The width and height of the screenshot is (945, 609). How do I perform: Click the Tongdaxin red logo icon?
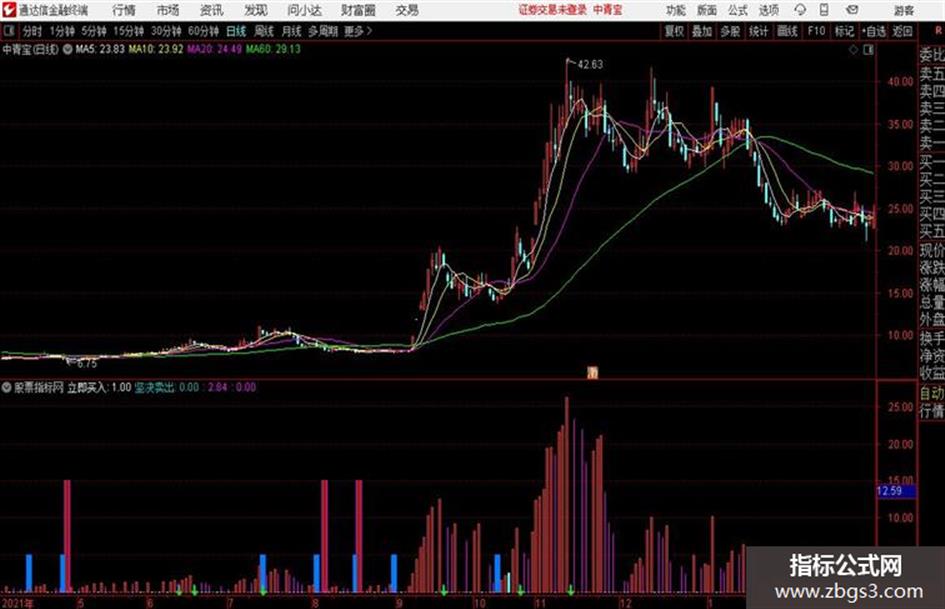8,10
